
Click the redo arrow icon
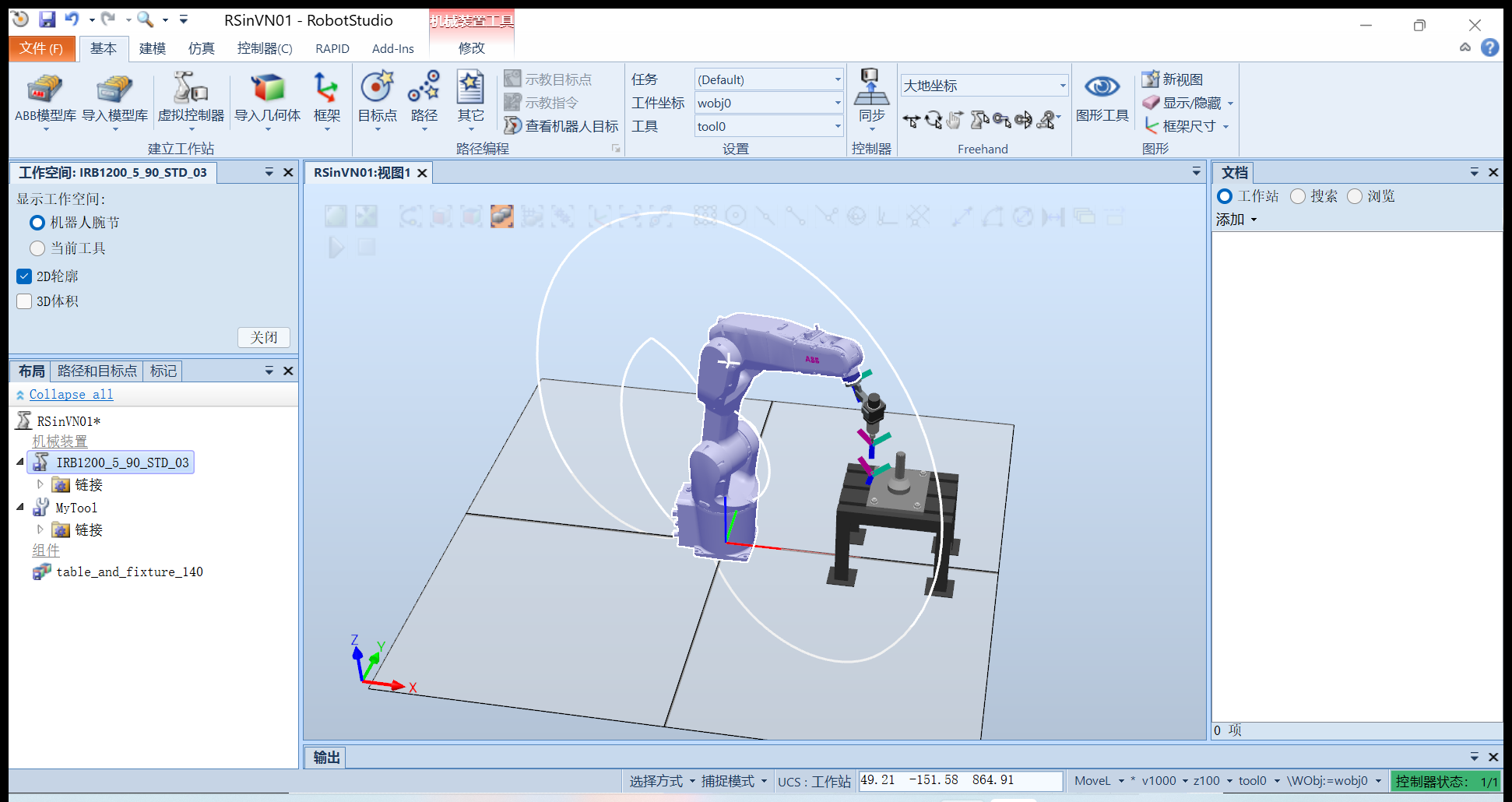[108, 19]
